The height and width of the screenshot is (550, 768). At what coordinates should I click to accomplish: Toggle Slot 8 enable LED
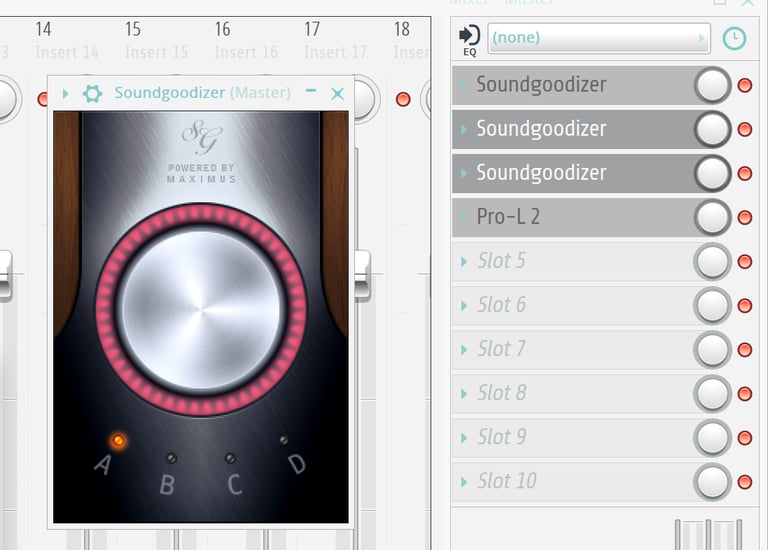(745, 394)
